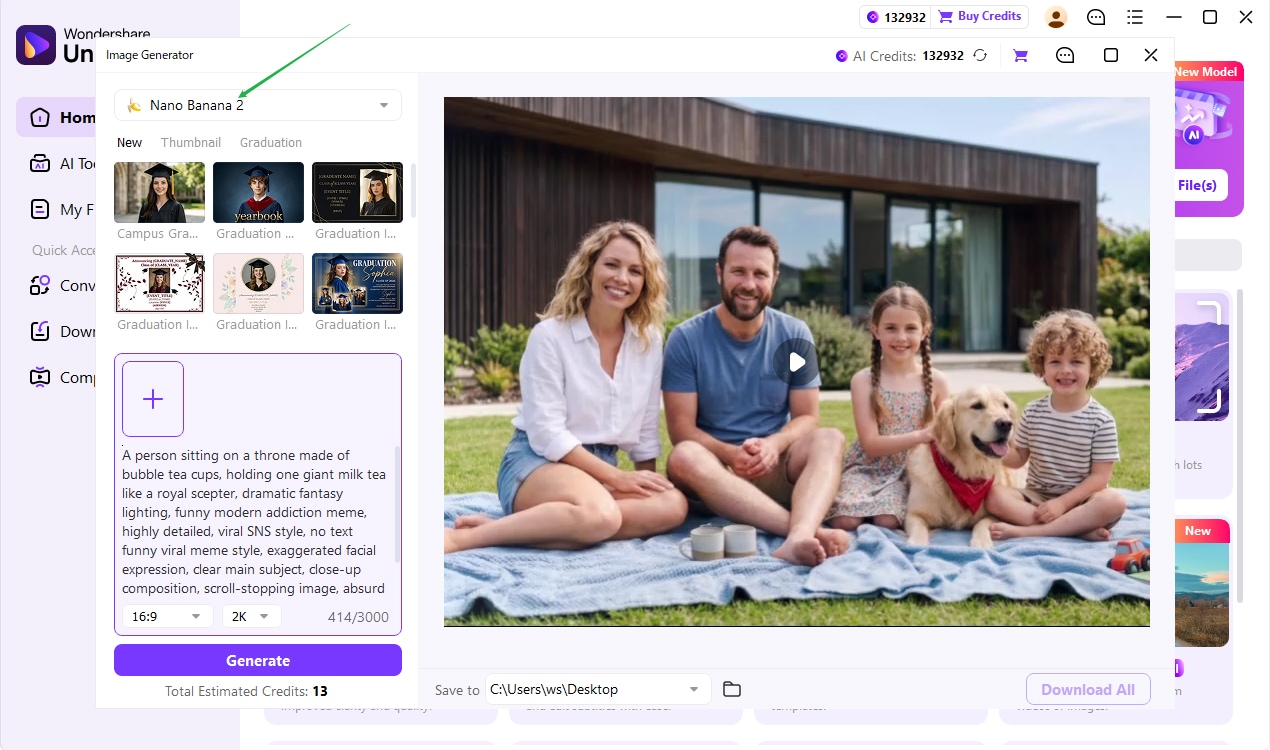Switch to the Graduation template tab
The height and width of the screenshot is (750, 1270).
(x=271, y=142)
